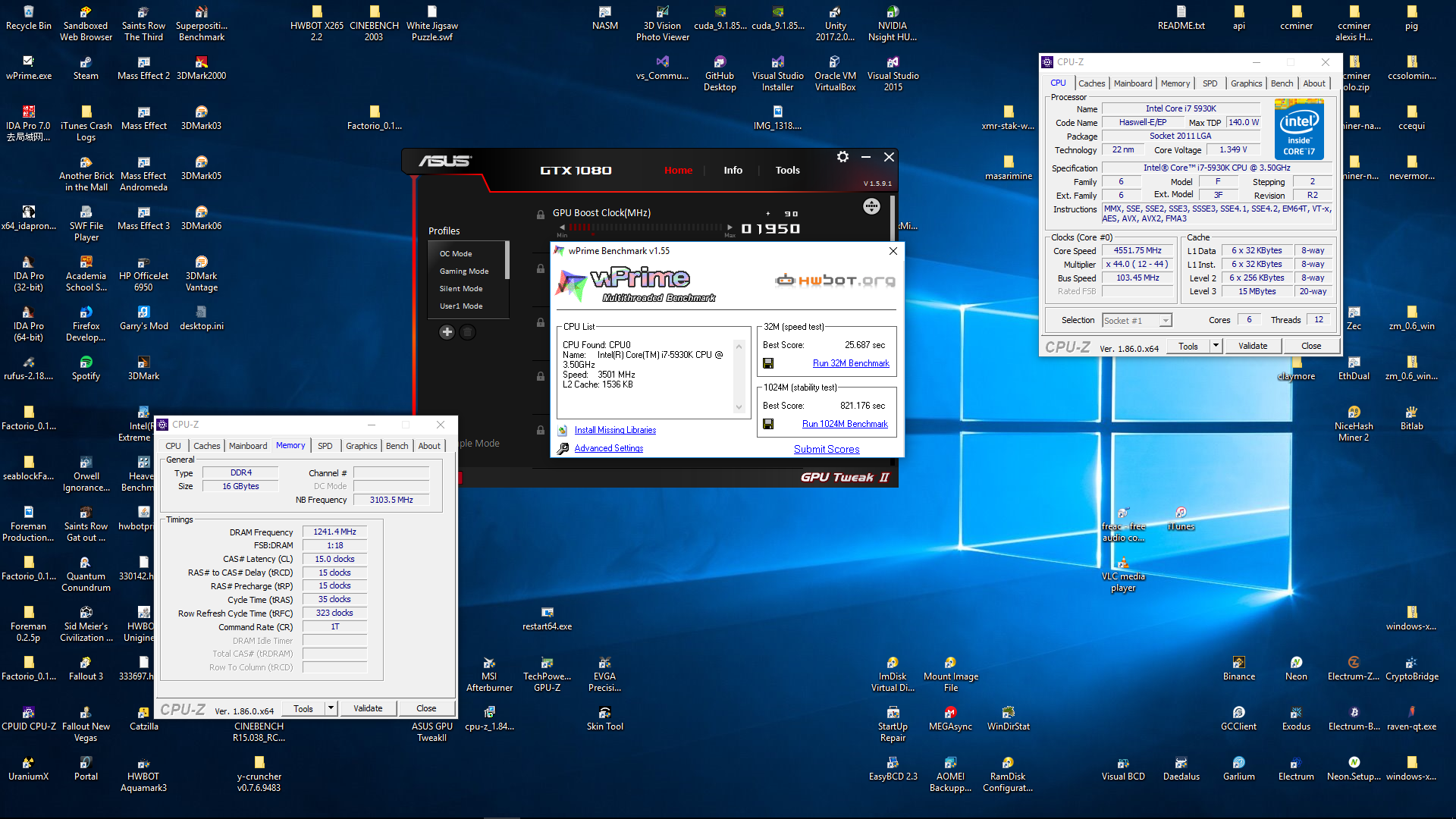Select the MSI Afterburner desktop icon

489,674
